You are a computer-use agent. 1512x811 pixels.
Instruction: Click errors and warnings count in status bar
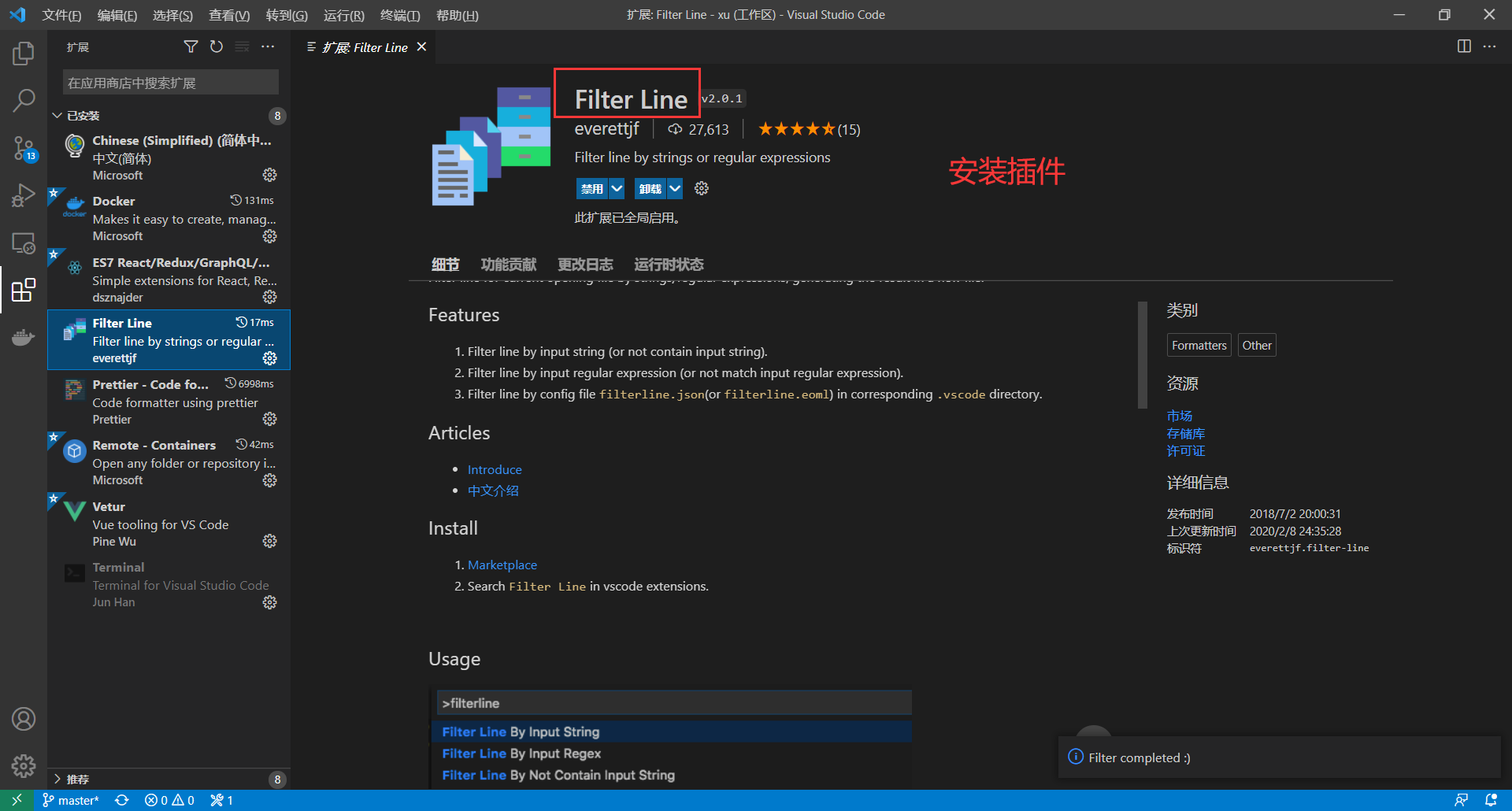169,800
